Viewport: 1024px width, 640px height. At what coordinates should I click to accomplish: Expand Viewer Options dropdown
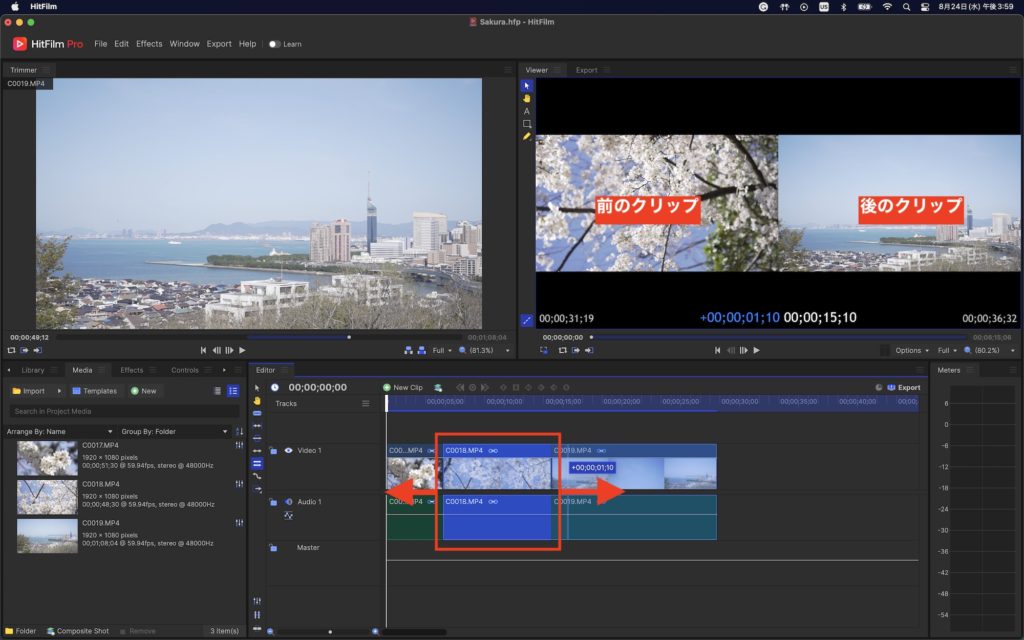click(912, 351)
